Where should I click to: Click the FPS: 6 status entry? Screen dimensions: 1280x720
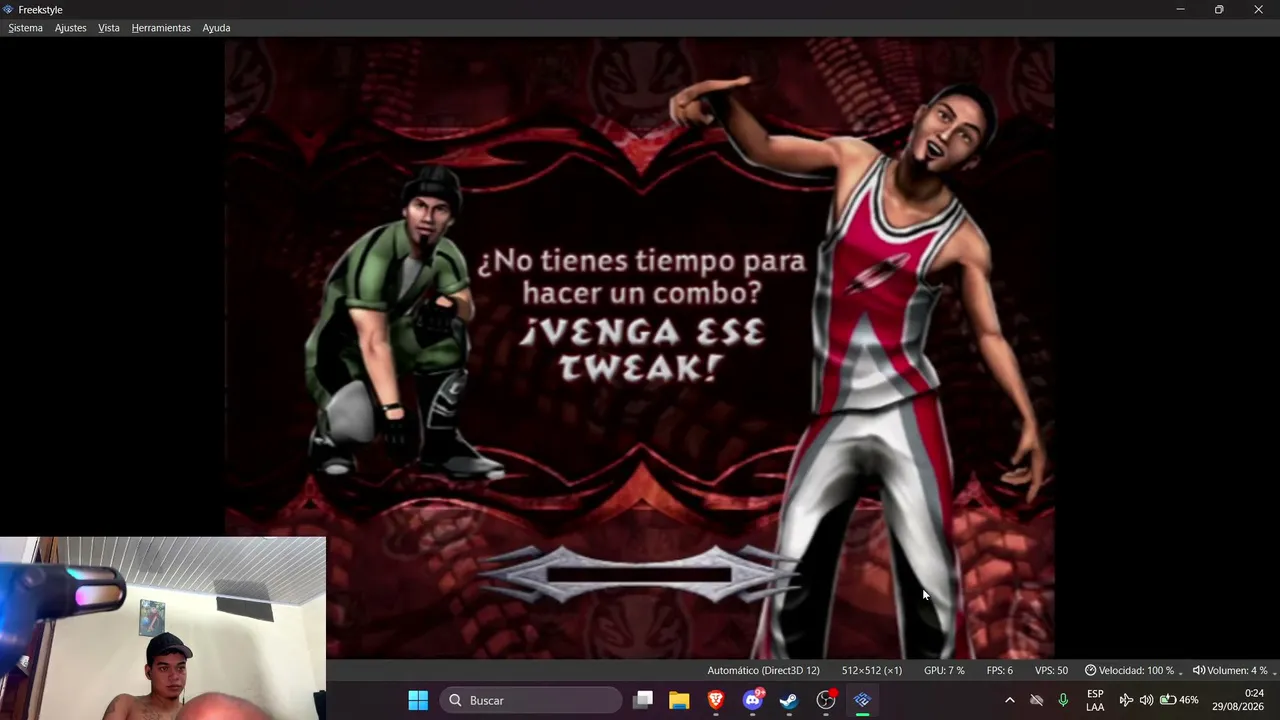(x=999, y=670)
